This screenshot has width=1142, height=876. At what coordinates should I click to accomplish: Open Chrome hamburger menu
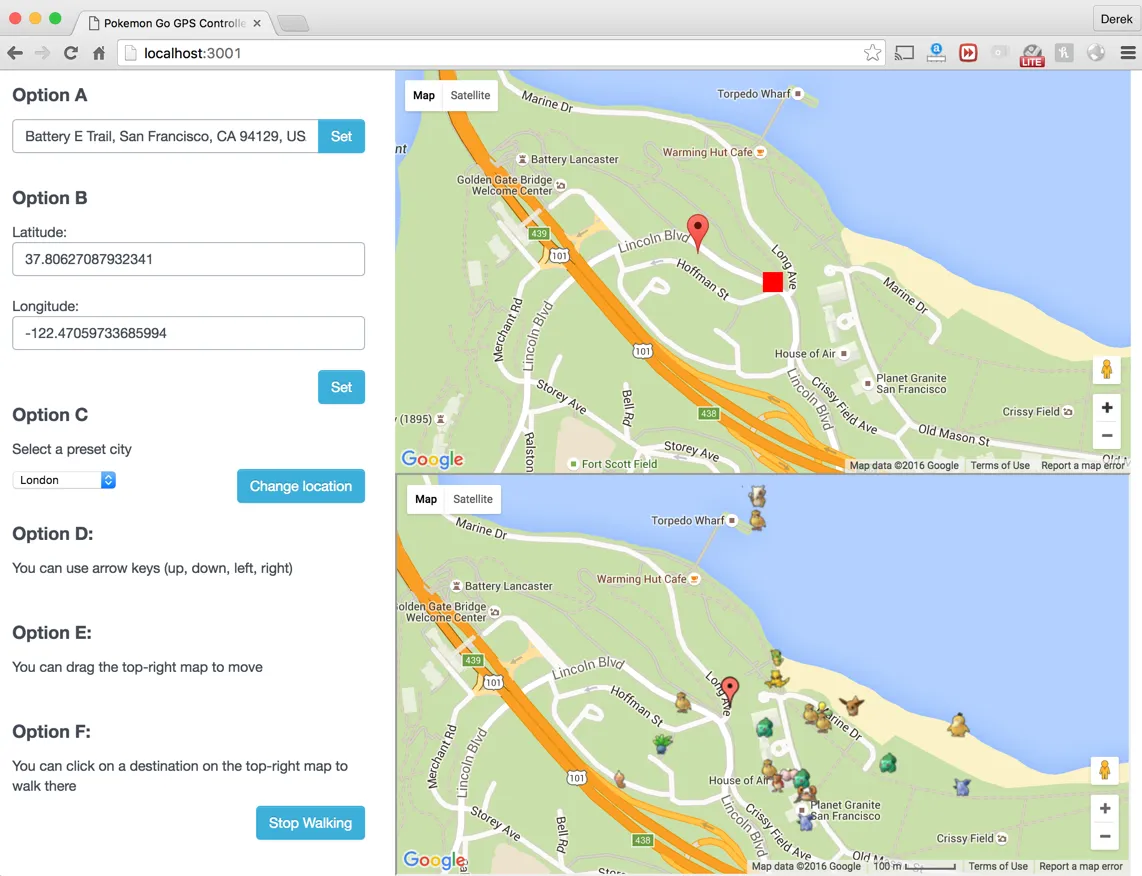(x=1127, y=53)
